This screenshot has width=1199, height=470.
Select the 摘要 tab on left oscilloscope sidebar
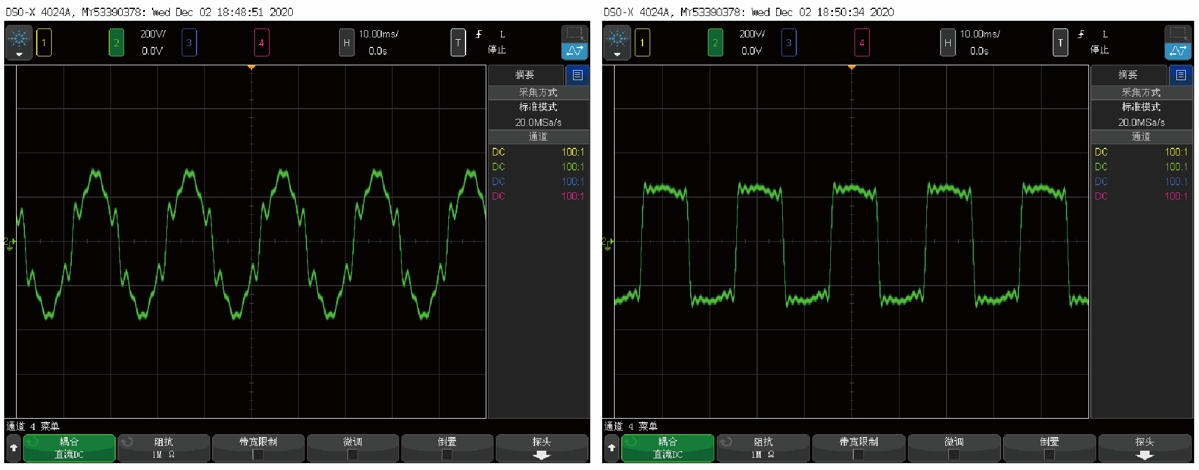click(x=525, y=75)
